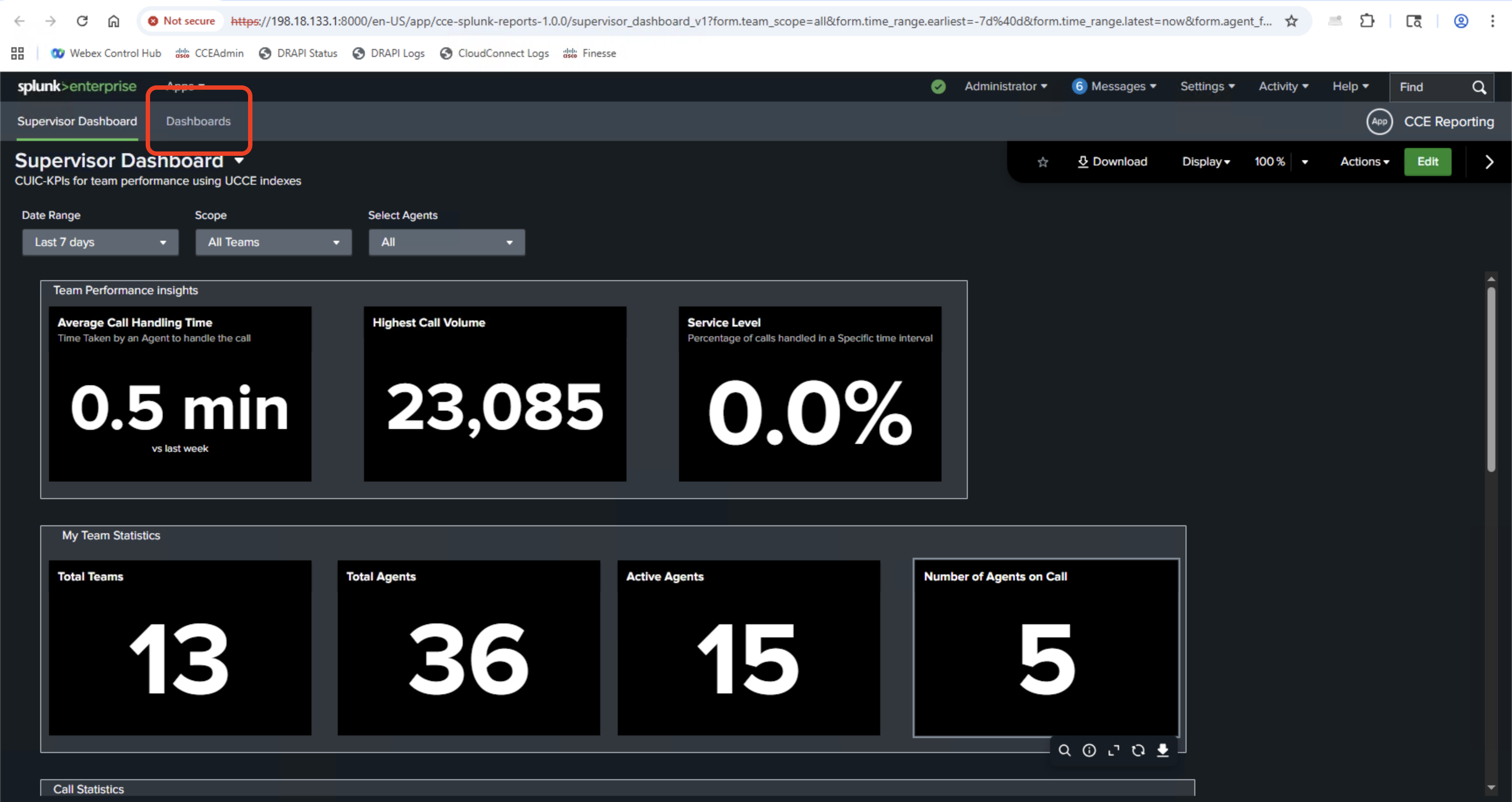This screenshot has width=1512, height=802.
Task: Click the My Team Statistics heading
Action: point(111,535)
